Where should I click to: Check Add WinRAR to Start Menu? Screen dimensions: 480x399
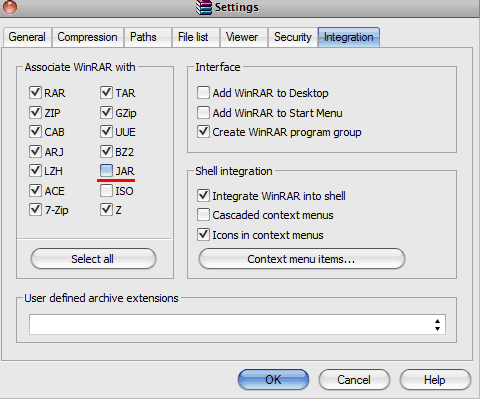203,113
